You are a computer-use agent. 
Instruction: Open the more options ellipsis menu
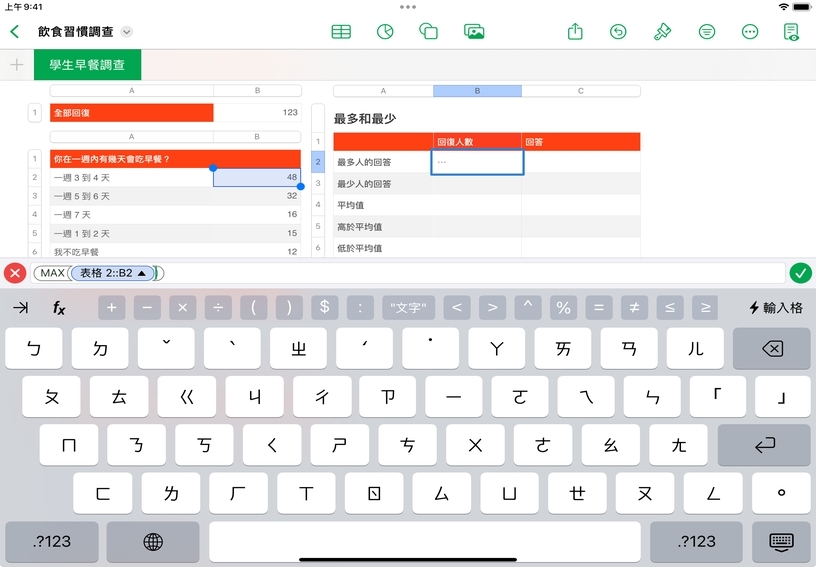click(x=750, y=32)
